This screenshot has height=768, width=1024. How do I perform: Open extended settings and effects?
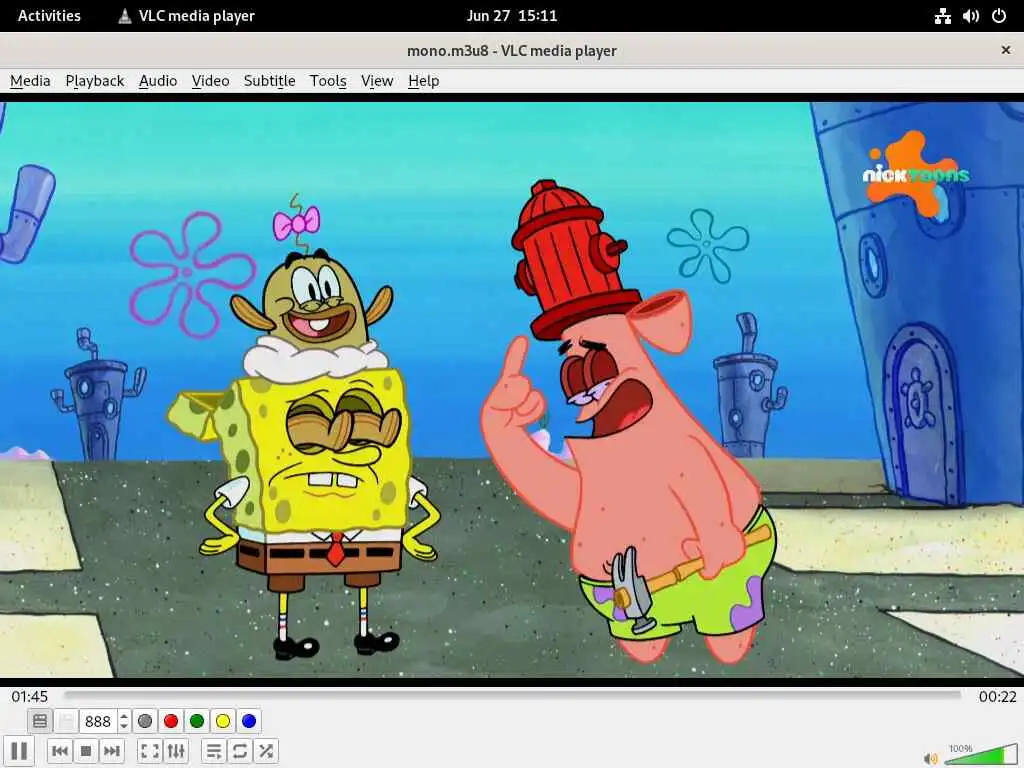pos(176,751)
